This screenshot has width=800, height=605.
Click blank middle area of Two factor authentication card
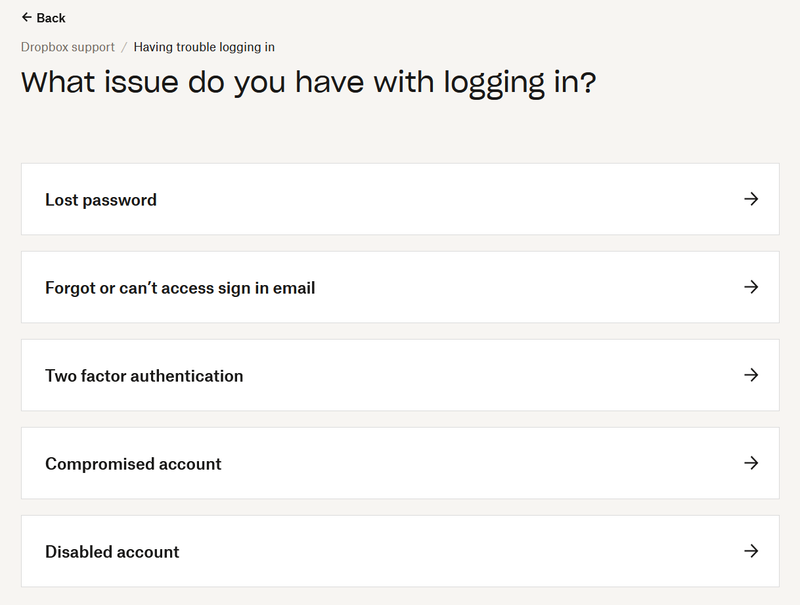click(x=480, y=376)
